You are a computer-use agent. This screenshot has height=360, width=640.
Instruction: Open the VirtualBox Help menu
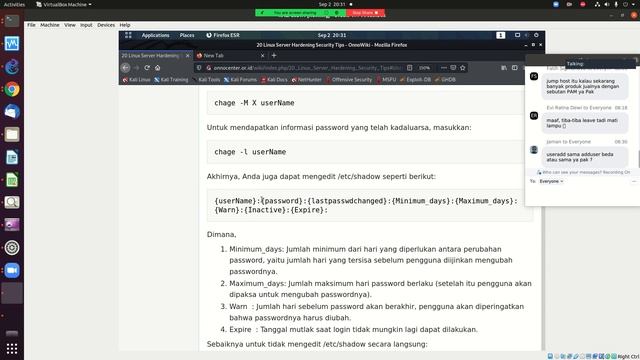pyautogui.click(x=125, y=25)
